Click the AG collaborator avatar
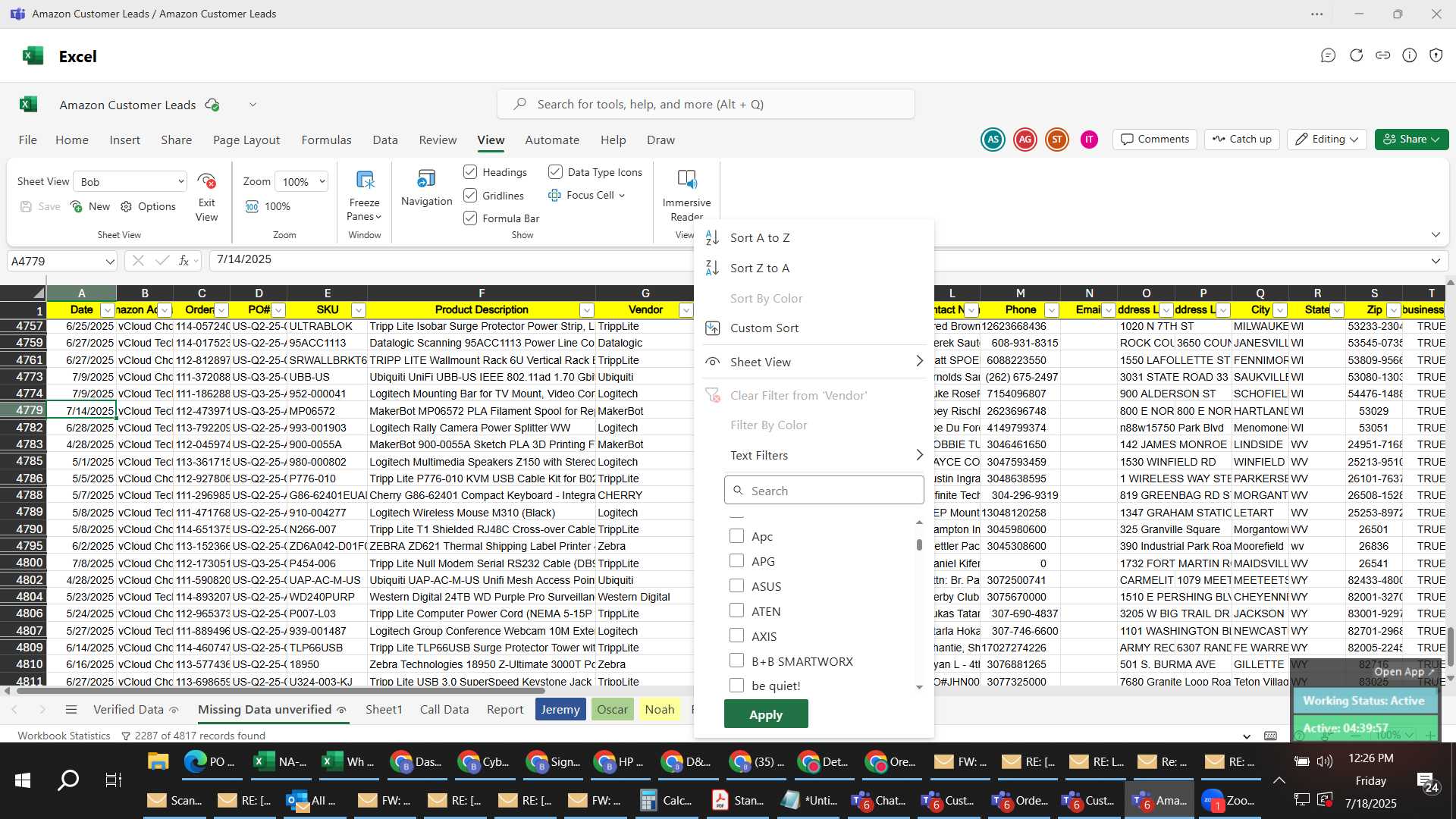 point(1025,140)
